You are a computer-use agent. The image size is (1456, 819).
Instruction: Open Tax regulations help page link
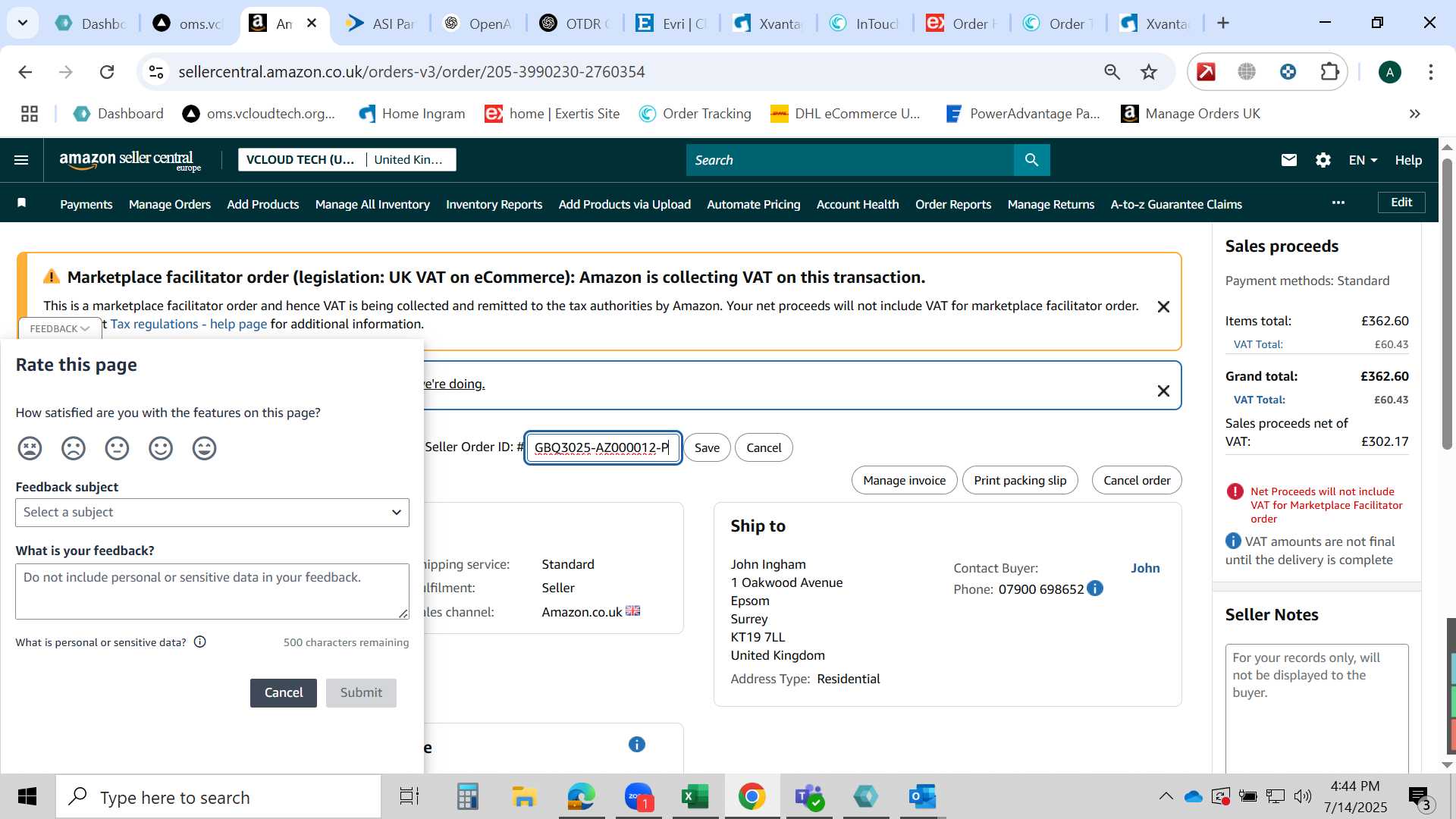pos(189,324)
